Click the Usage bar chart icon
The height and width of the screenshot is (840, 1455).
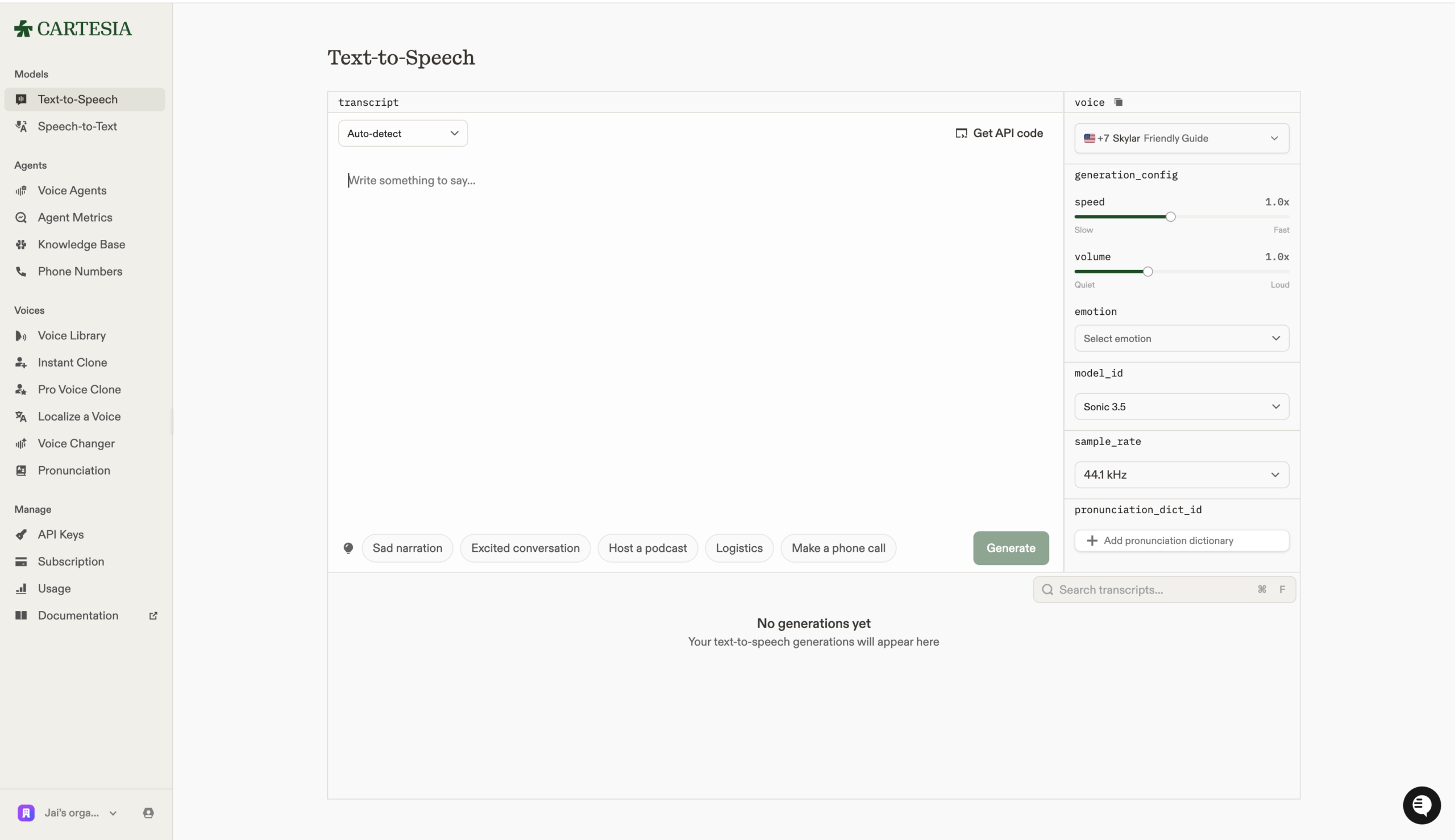(22, 588)
